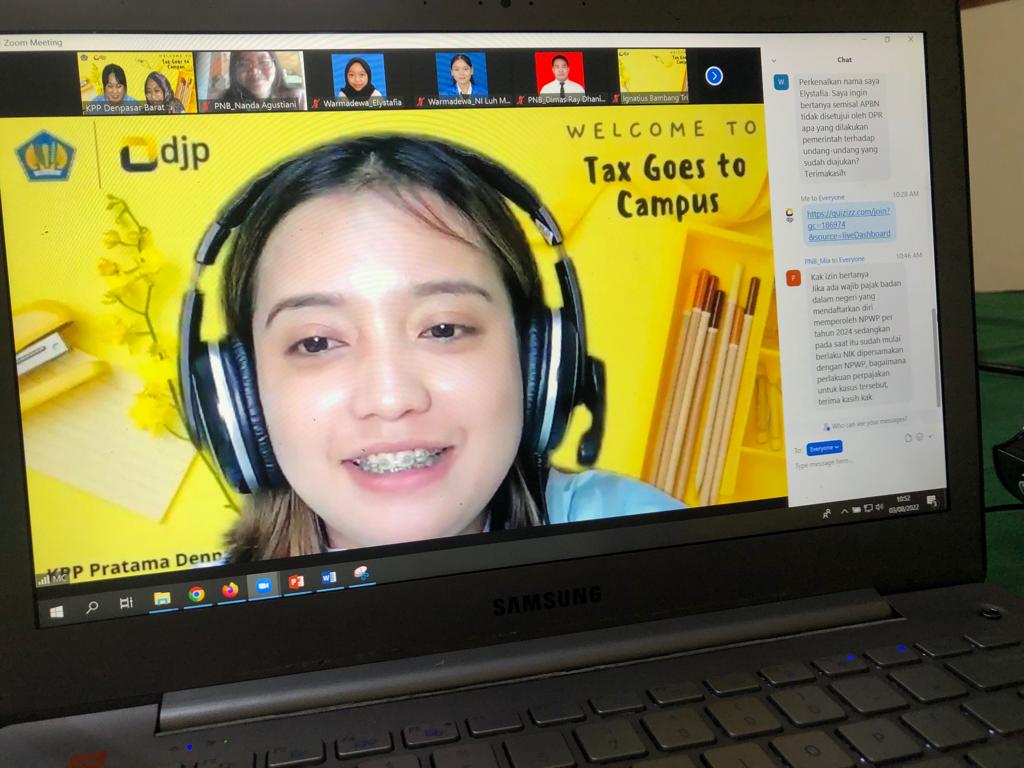Image resolution: width=1024 pixels, height=768 pixels.
Task: Launch Google Chrome from the taskbar
Action: pyautogui.click(x=196, y=594)
